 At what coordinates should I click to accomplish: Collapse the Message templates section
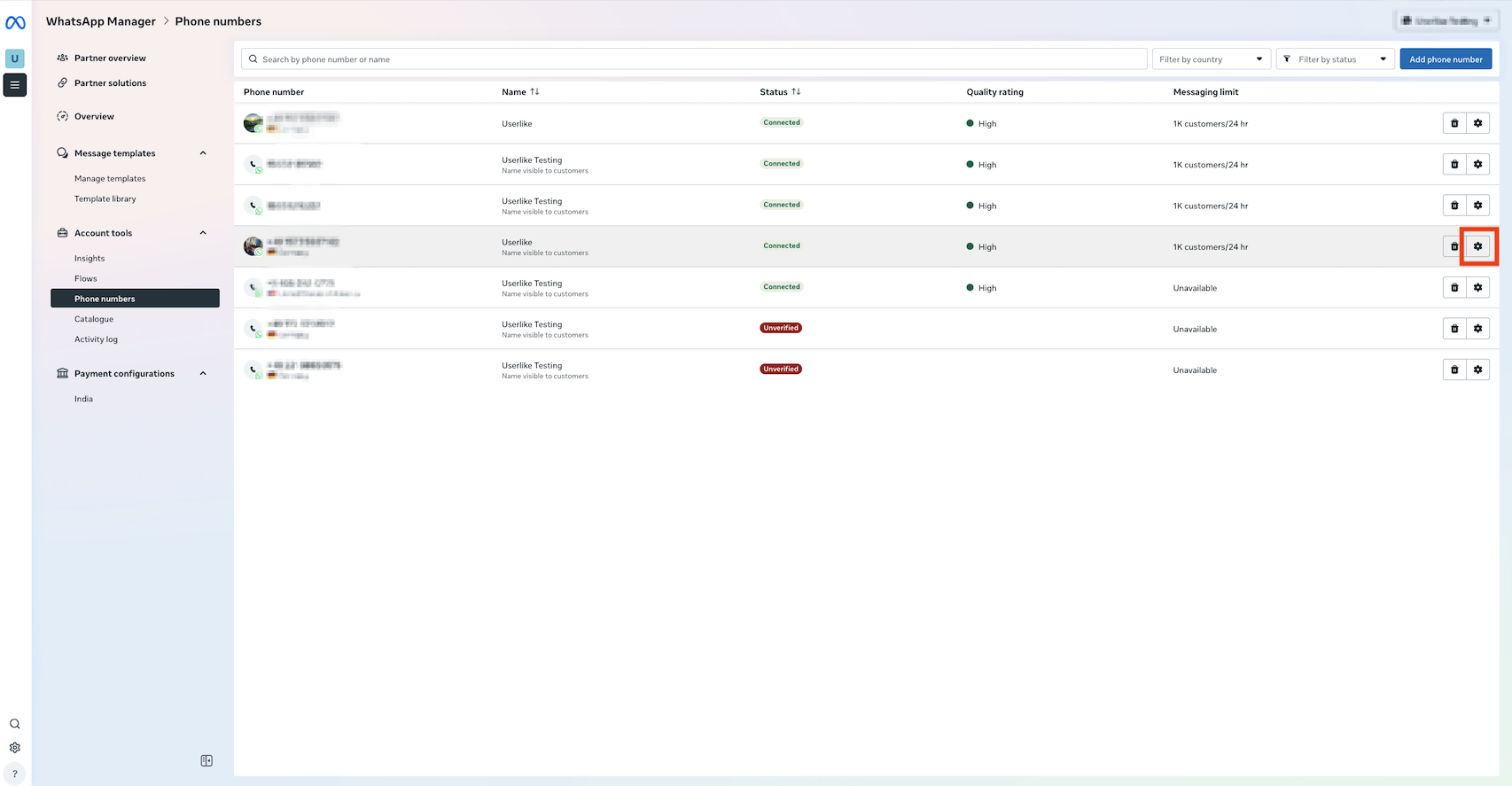click(203, 153)
